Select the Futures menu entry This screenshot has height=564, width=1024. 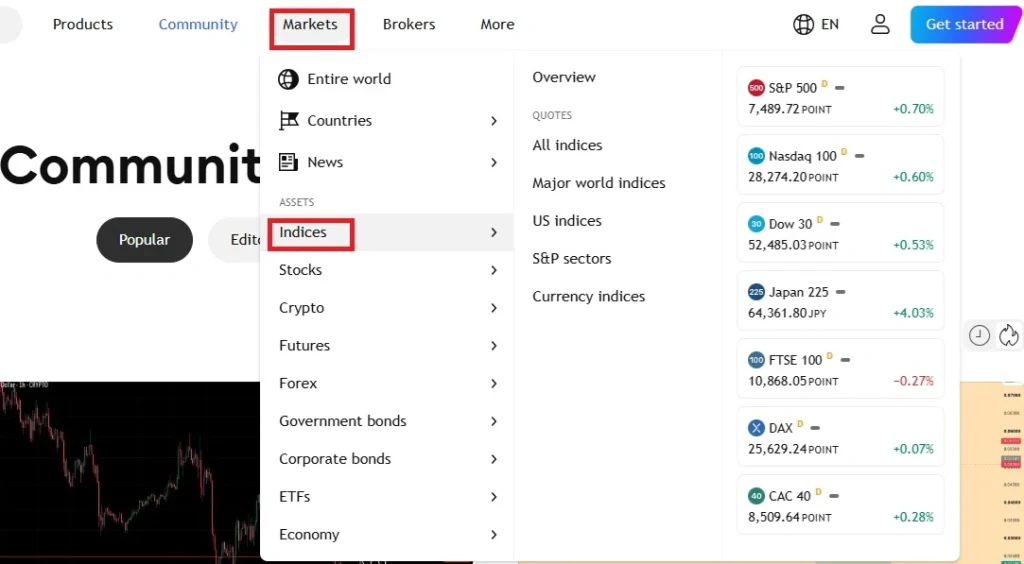387,346
